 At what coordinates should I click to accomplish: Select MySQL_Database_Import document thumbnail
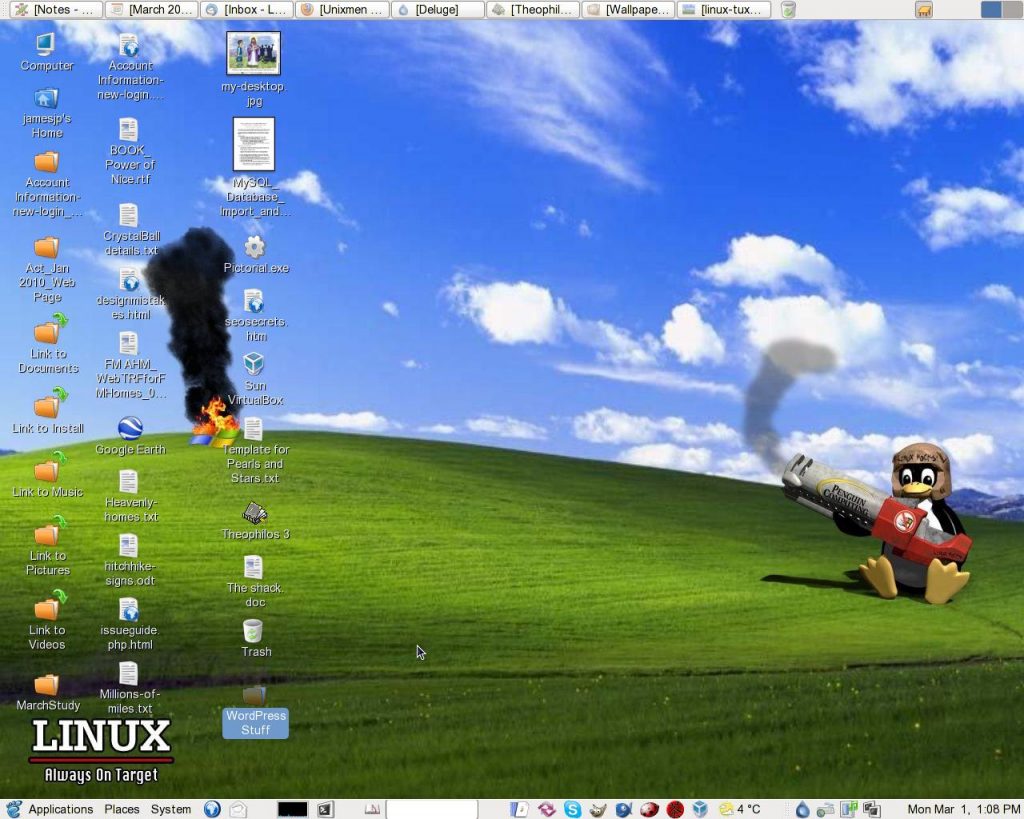coord(253,144)
